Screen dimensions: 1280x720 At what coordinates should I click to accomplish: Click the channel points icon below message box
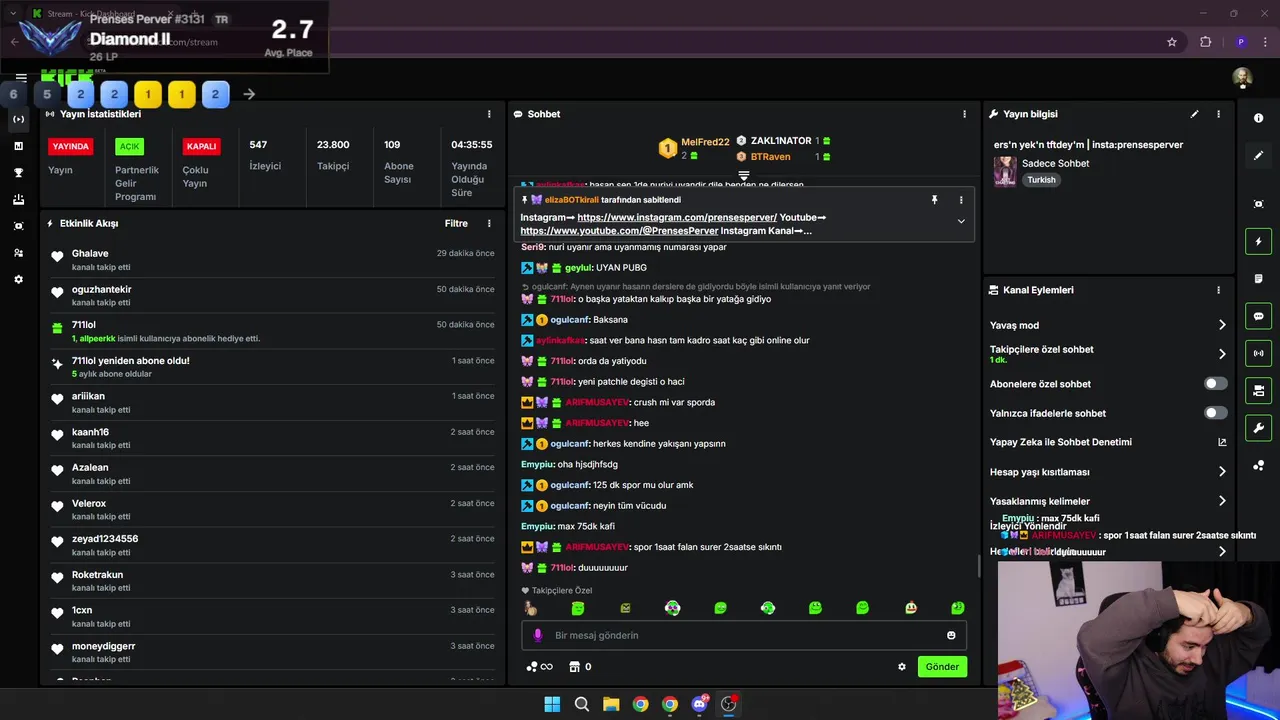pyautogui.click(x=532, y=667)
